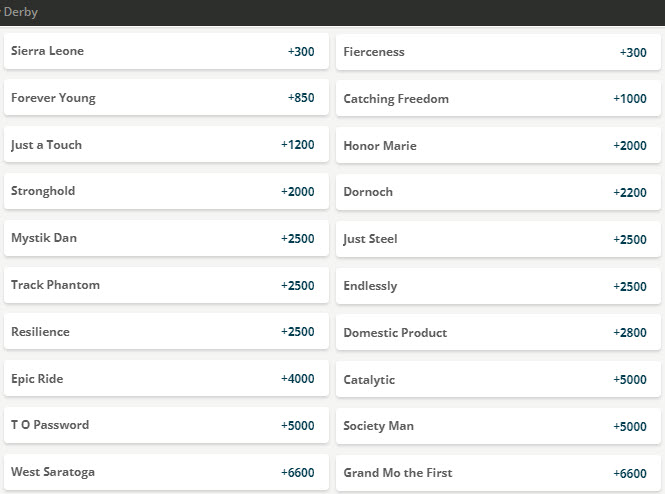Bet on Stronghold at +2000
The width and height of the screenshot is (665, 494).
point(166,191)
